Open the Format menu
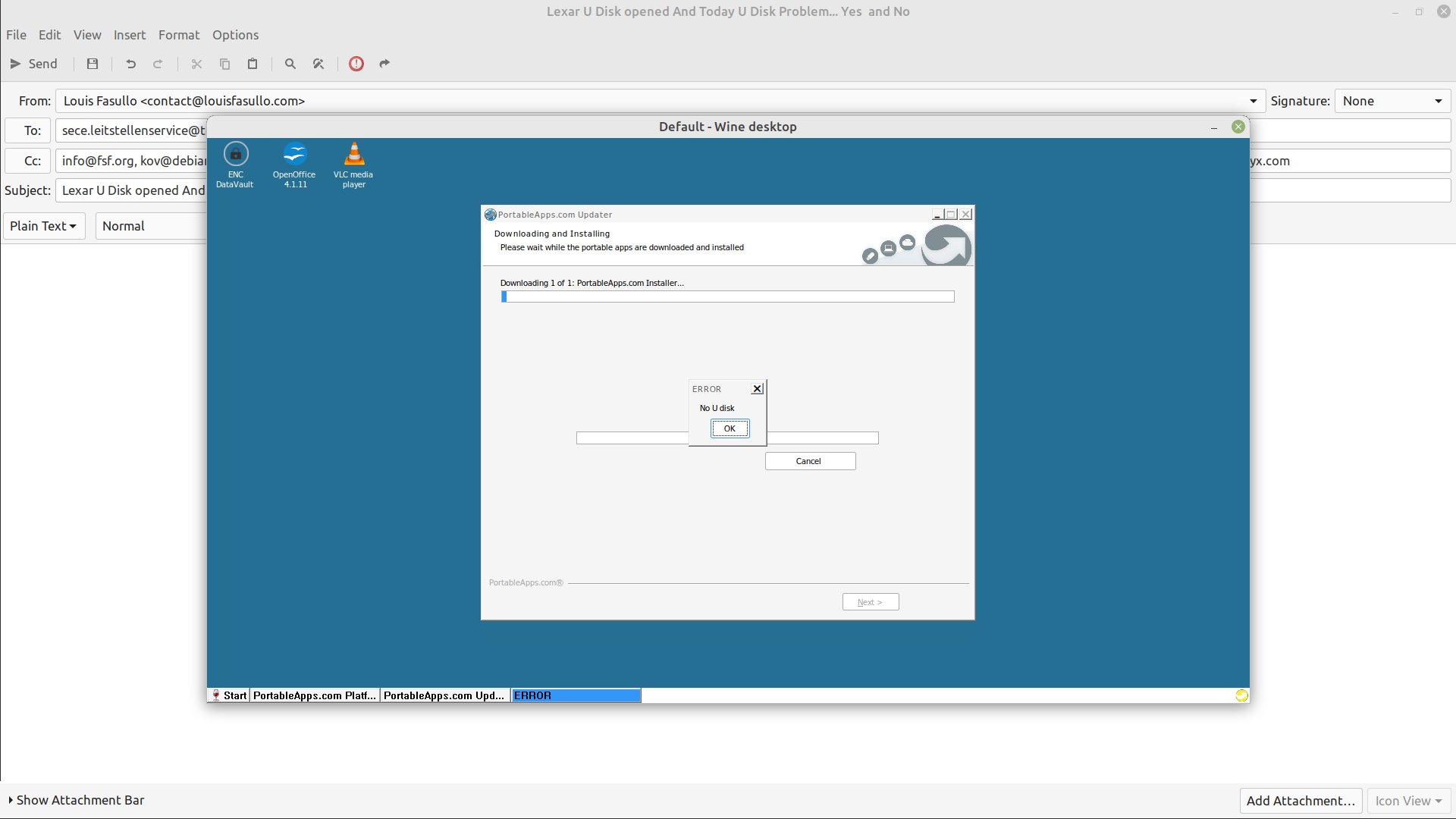The width and height of the screenshot is (1456, 819). click(x=179, y=35)
